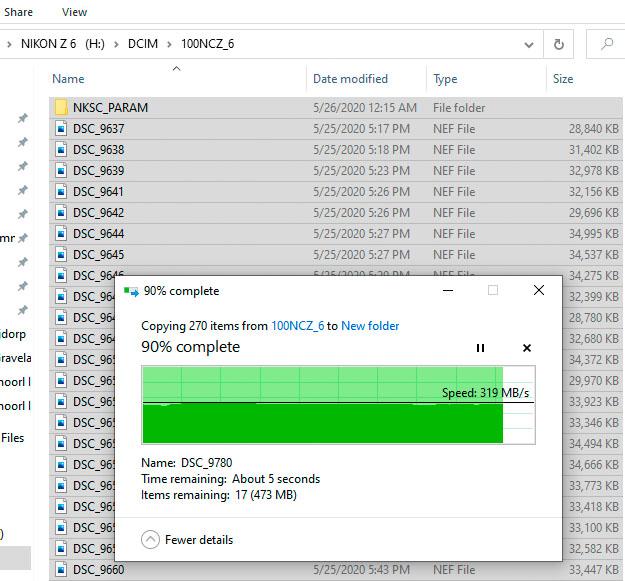Sort by Size column header

point(563,79)
